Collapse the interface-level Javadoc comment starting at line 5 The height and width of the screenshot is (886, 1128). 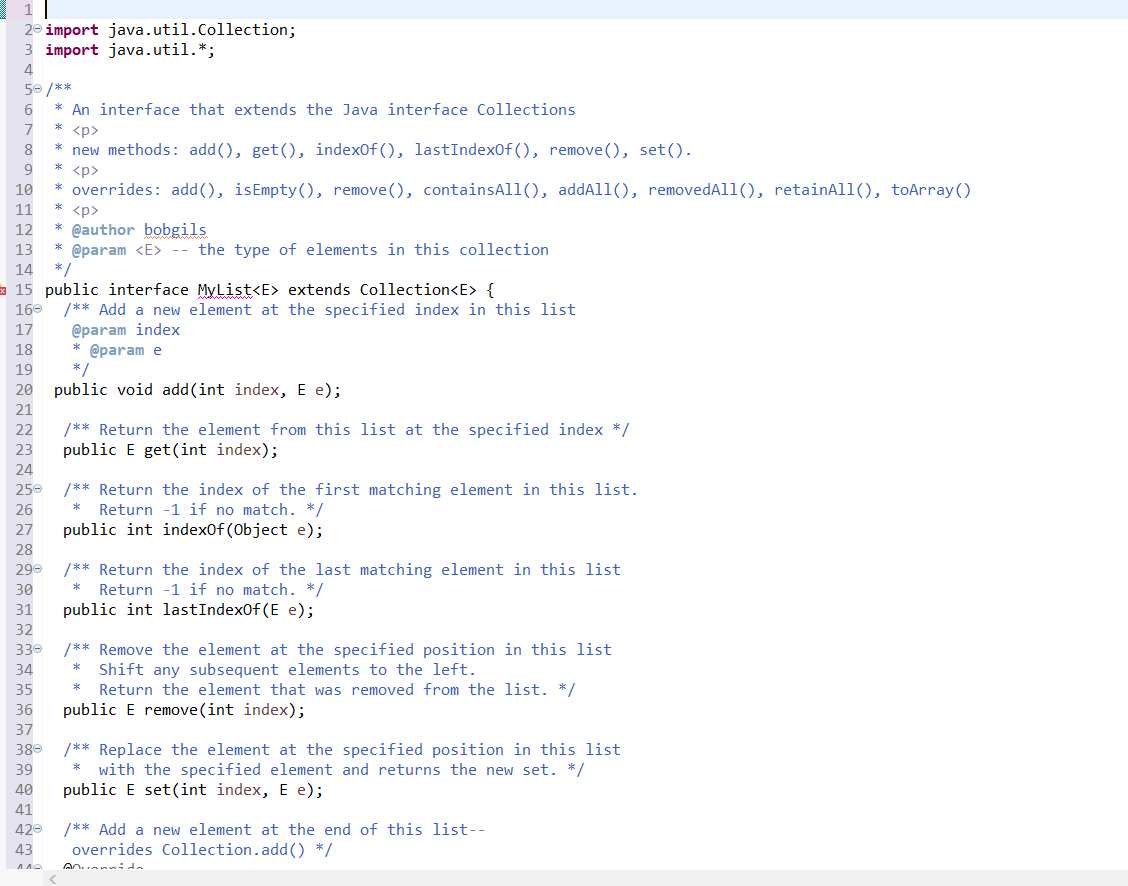coord(37,88)
